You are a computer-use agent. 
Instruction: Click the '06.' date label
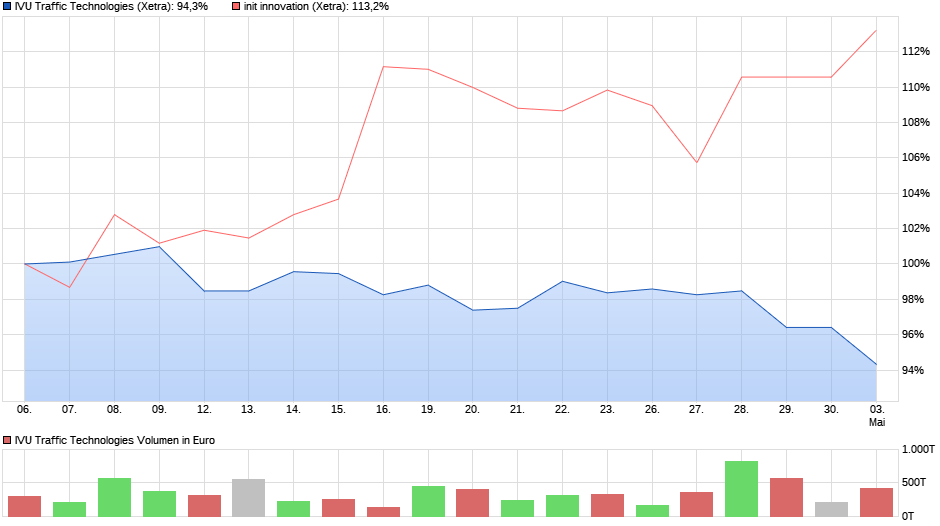[x=24, y=409]
